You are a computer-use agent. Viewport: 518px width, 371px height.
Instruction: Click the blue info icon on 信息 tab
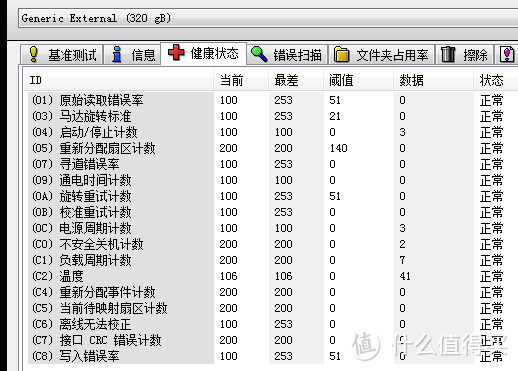click(x=116, y=54)
